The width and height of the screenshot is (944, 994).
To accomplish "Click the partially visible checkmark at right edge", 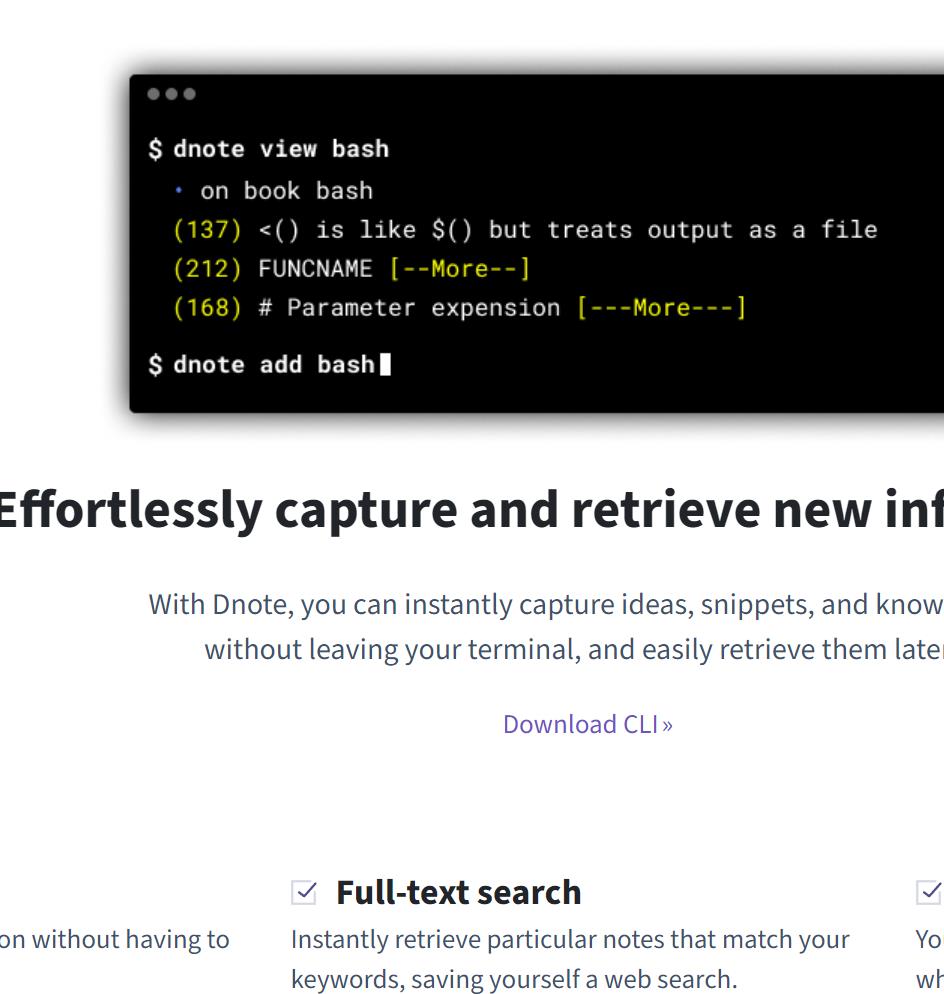I will pos(930,891).
